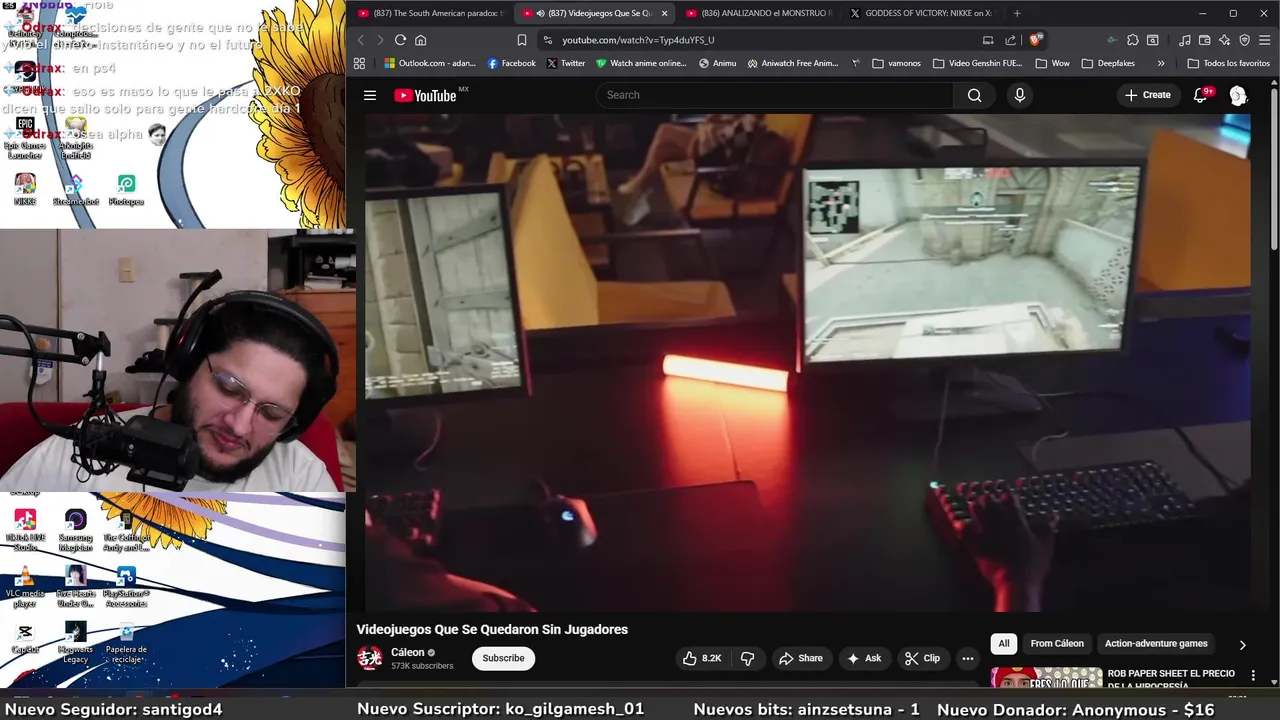Open TikTok LIVE Studio desktop shortcut
Image resolution: width=1280 pixels, height=720 pixels.
(25, 530)
